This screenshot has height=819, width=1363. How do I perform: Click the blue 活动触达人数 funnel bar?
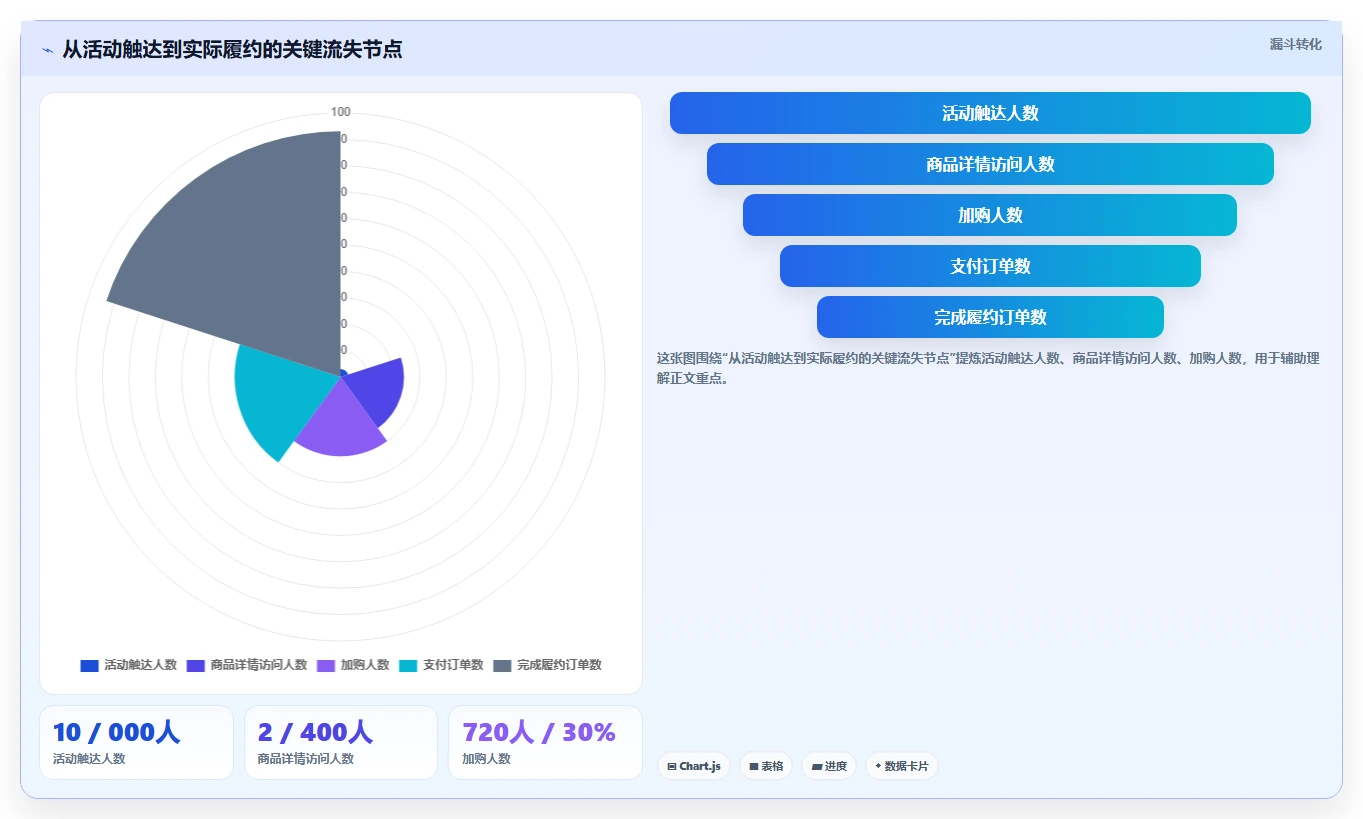coord(990,113)
